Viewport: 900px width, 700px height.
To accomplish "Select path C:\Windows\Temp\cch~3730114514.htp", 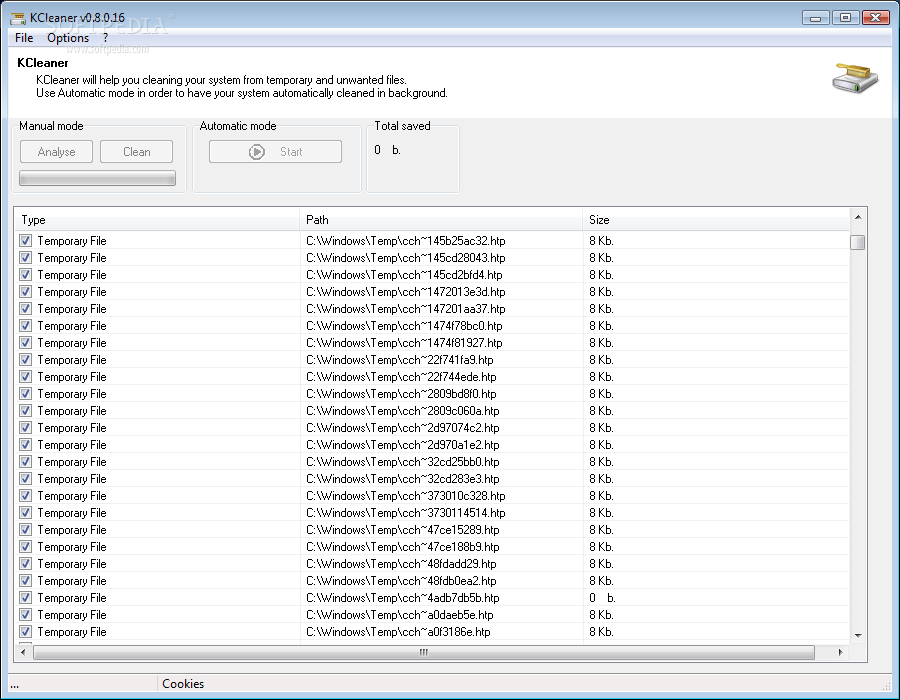I will [406, 513].
